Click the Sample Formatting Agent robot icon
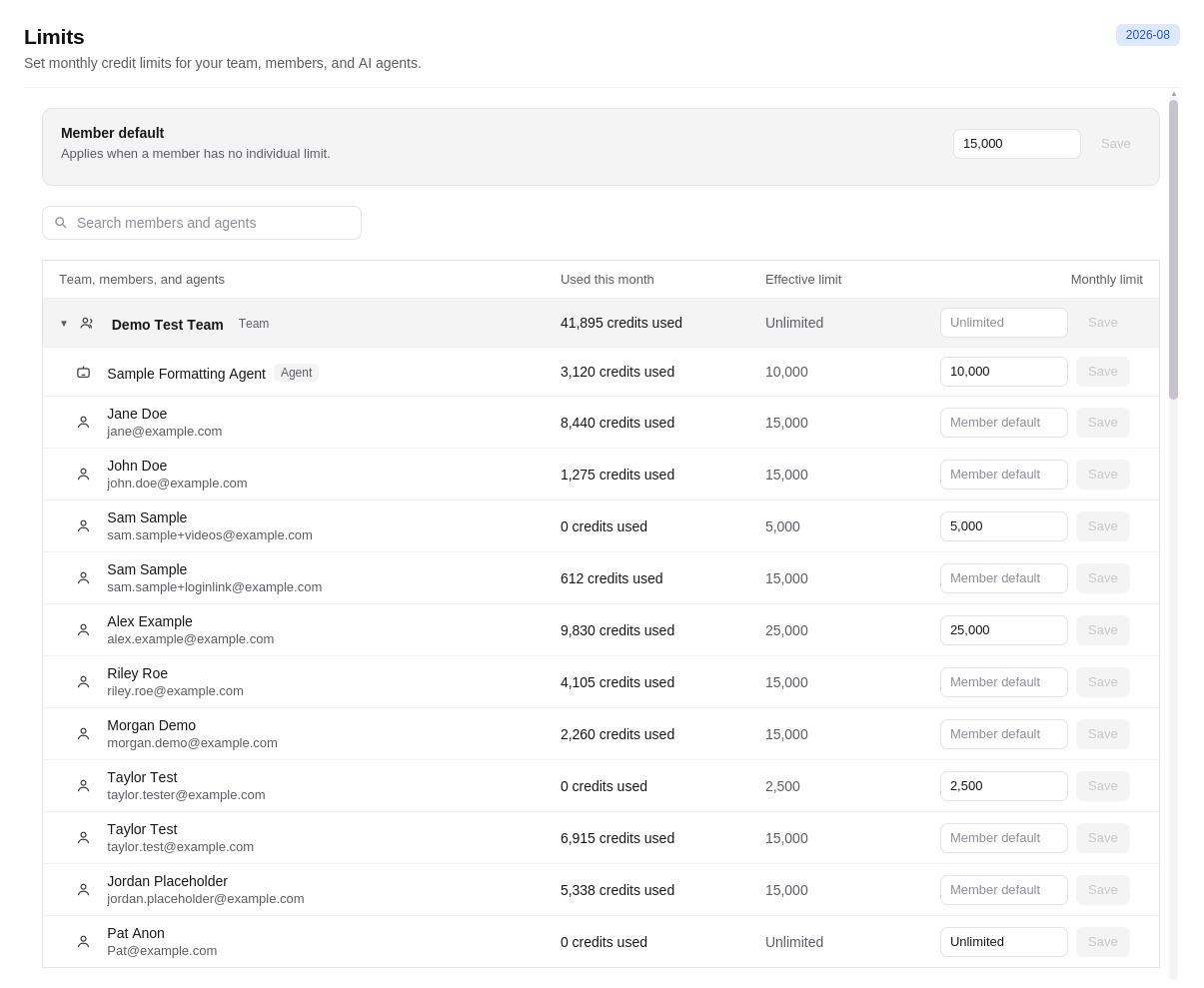The width and height of the screenshot is (1204, 988). (84, 373)
